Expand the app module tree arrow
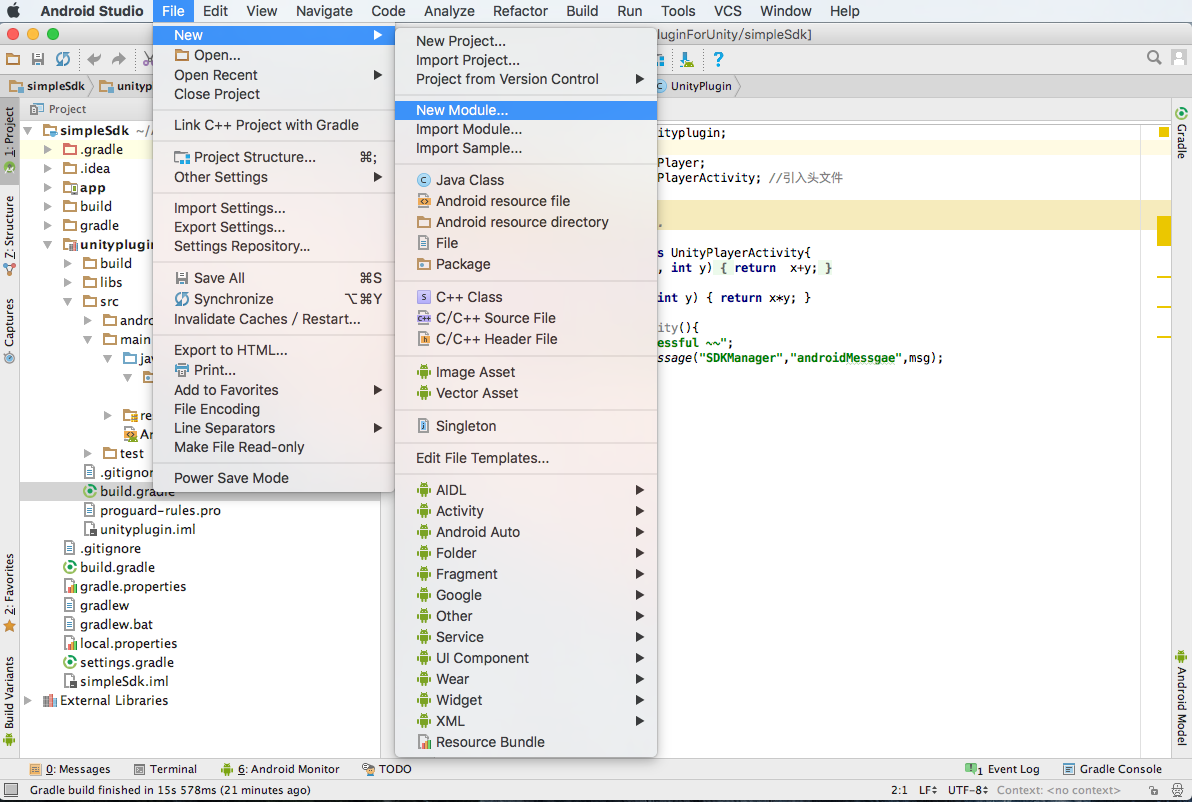This screenshot has height=802, width=1192. [48, 188]
